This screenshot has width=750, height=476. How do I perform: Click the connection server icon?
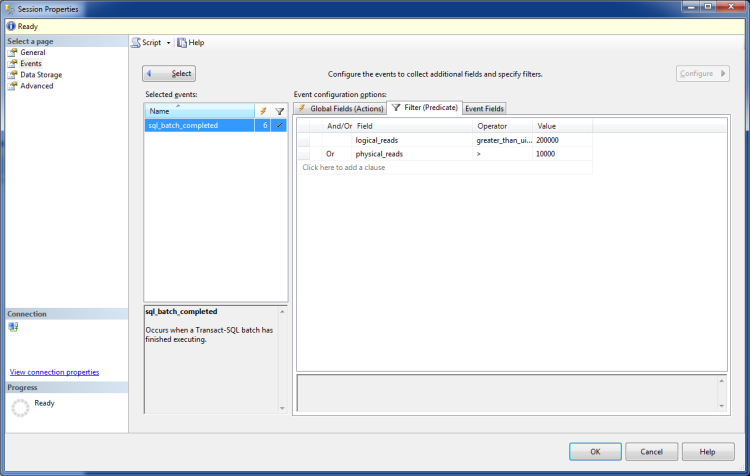[13, 327]
